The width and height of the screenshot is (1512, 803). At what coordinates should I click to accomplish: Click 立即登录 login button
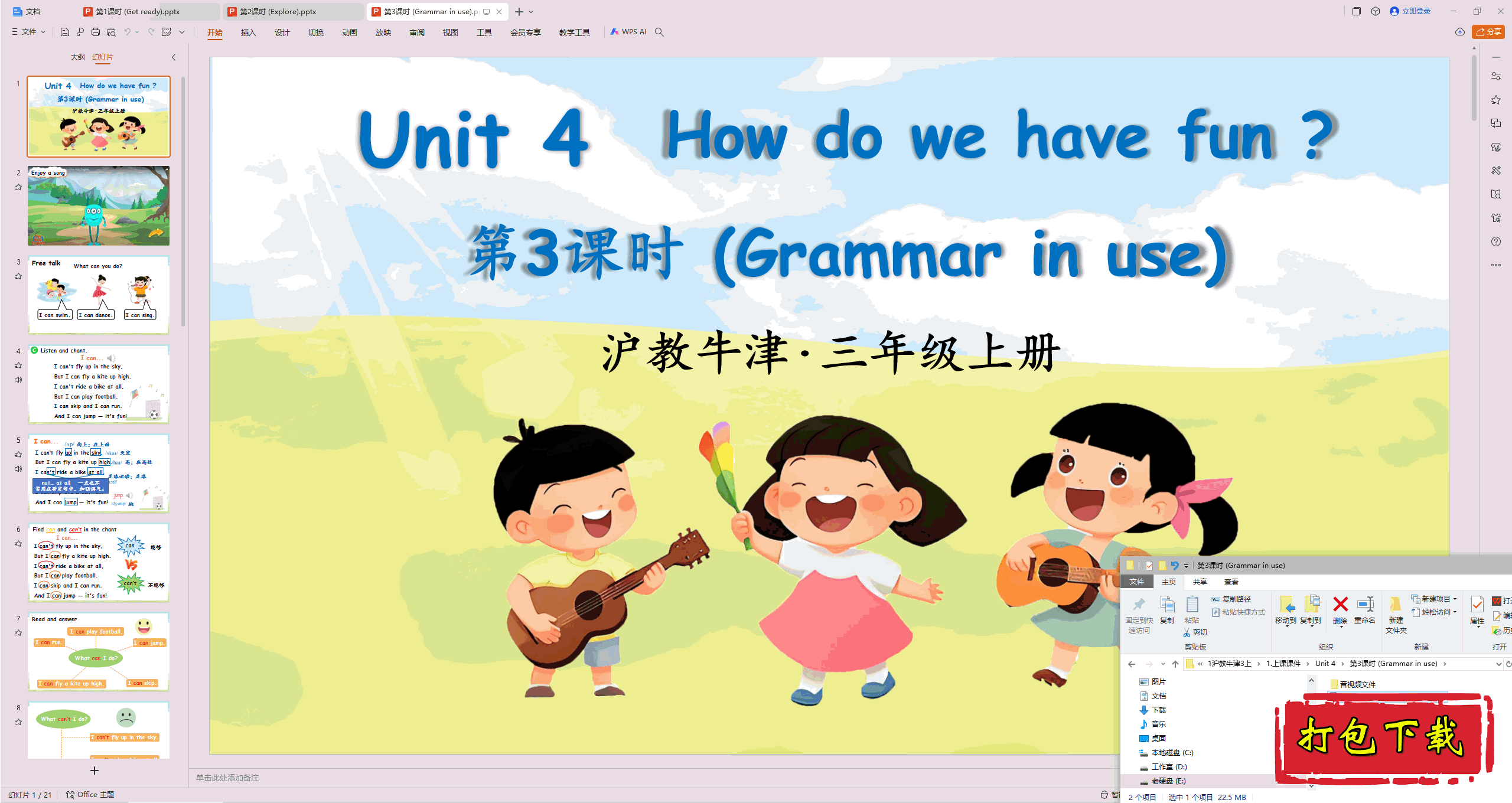tap(1410, 11)
